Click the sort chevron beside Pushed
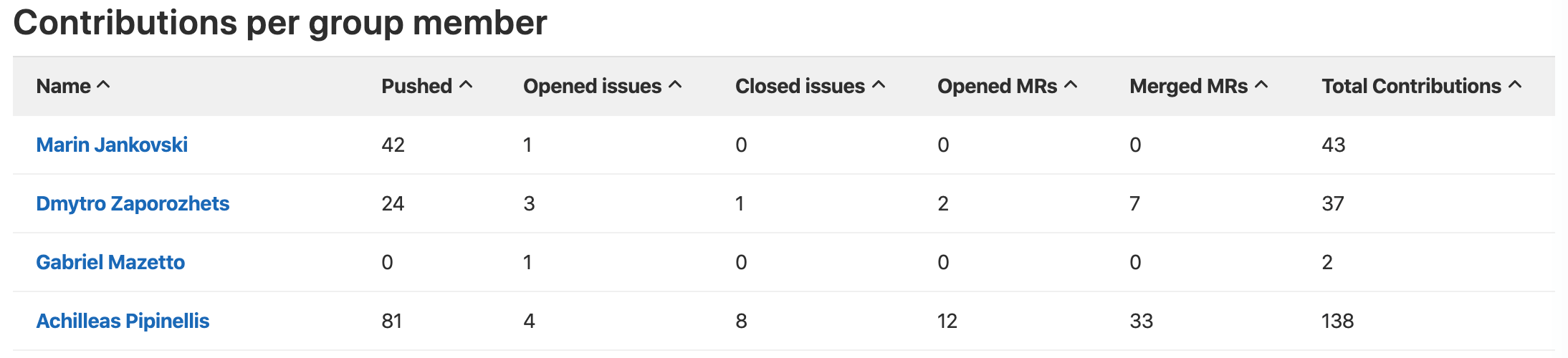Screen dimensions: 1568x358 (466, 85)
